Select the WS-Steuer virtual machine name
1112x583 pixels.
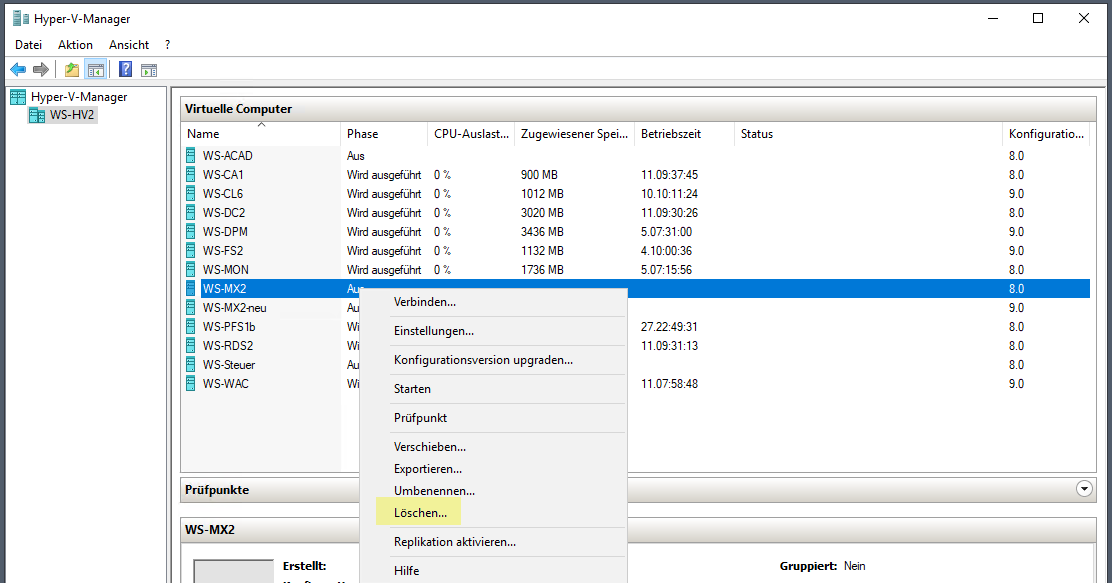pyautogui.click(x=229, y=365)
